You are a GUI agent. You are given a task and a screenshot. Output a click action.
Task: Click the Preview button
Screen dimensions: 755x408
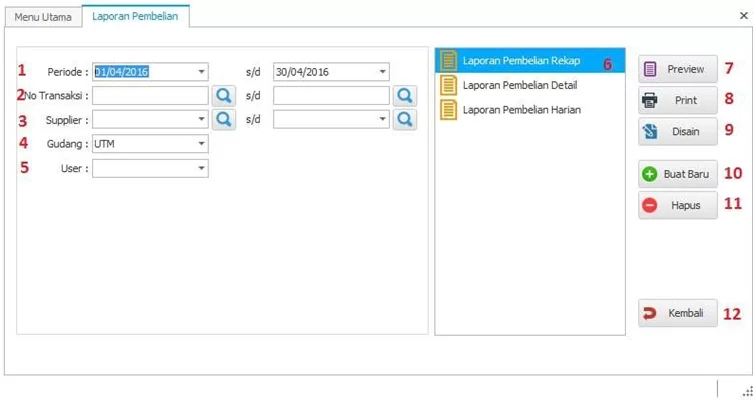click(678, 69)
